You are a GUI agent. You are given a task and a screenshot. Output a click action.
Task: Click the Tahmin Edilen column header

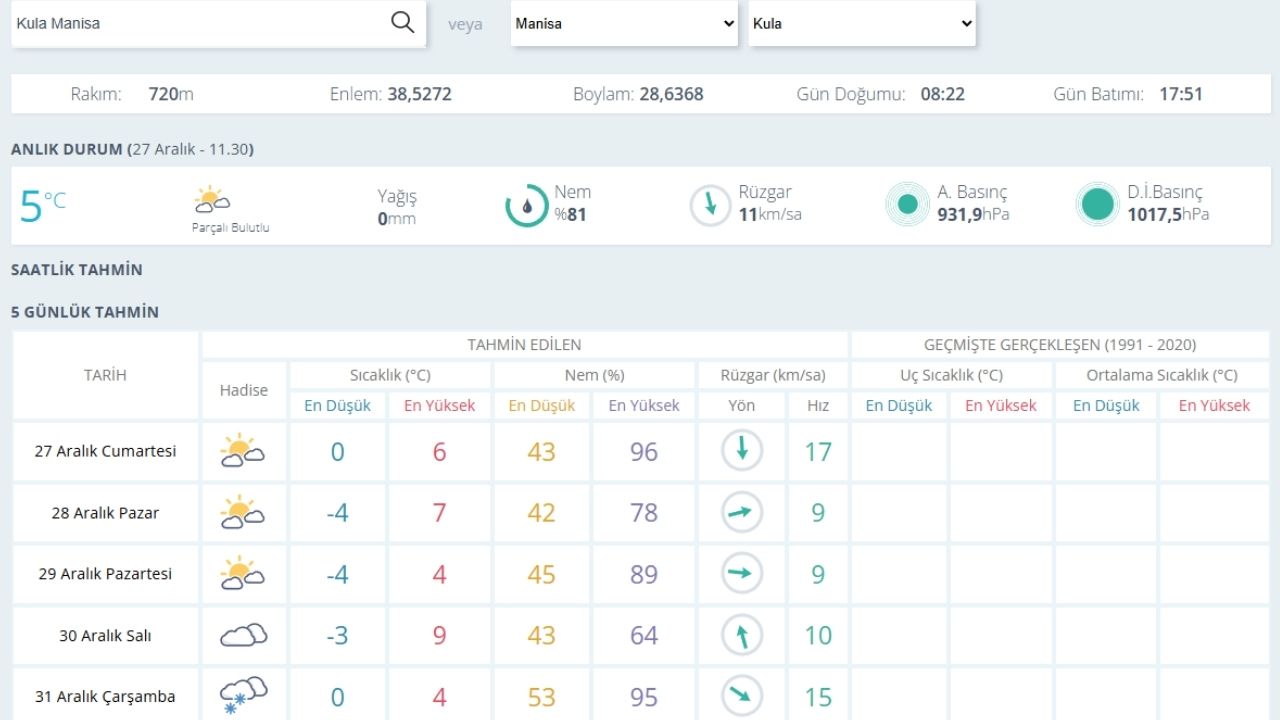pos(524,345)
